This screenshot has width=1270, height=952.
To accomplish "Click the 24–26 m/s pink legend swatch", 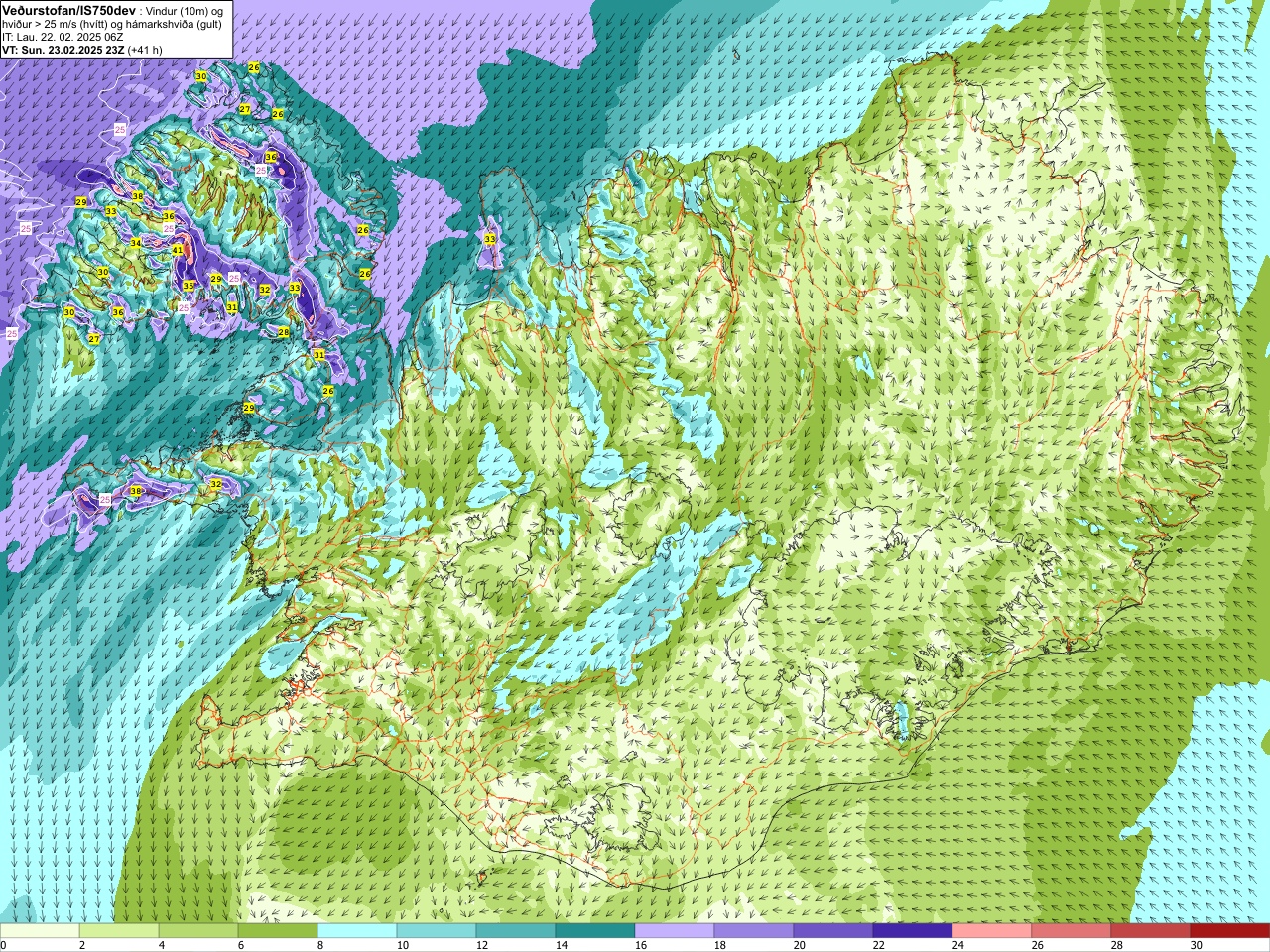I will tap(992, 931).
